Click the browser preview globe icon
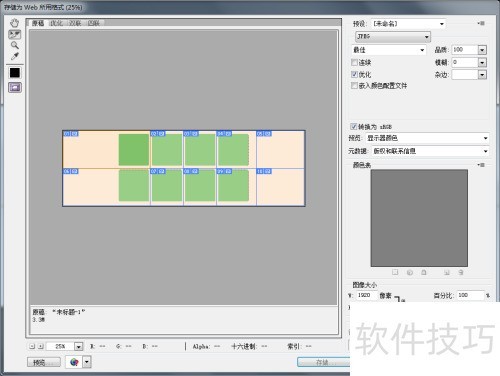 74,362
